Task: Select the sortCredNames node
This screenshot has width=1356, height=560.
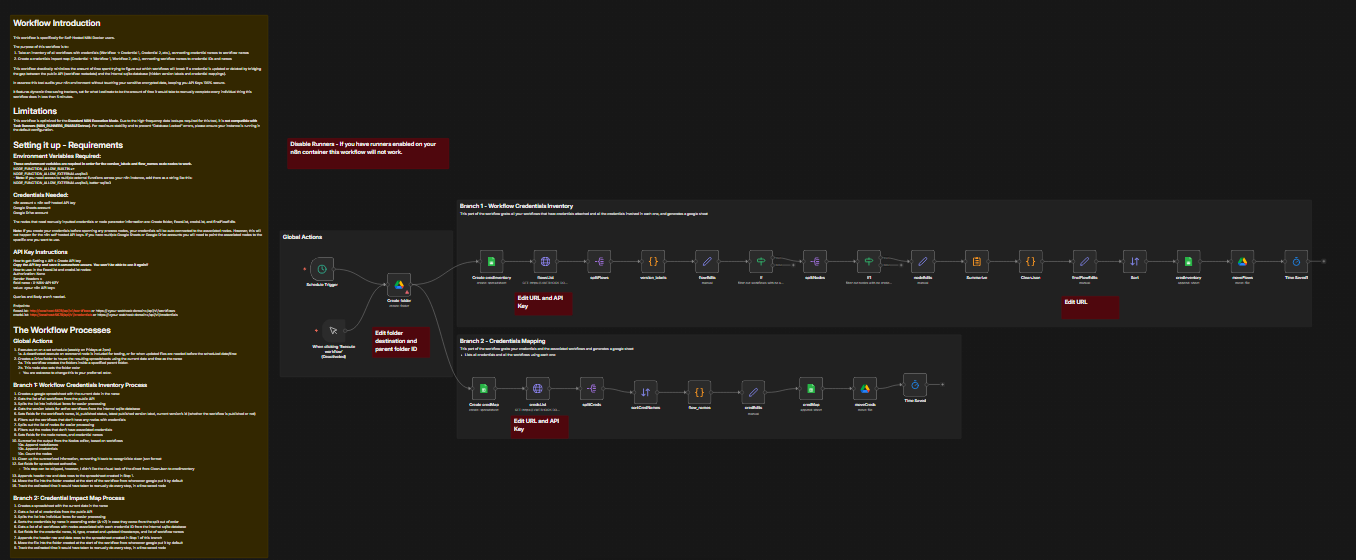Action: 646,391
